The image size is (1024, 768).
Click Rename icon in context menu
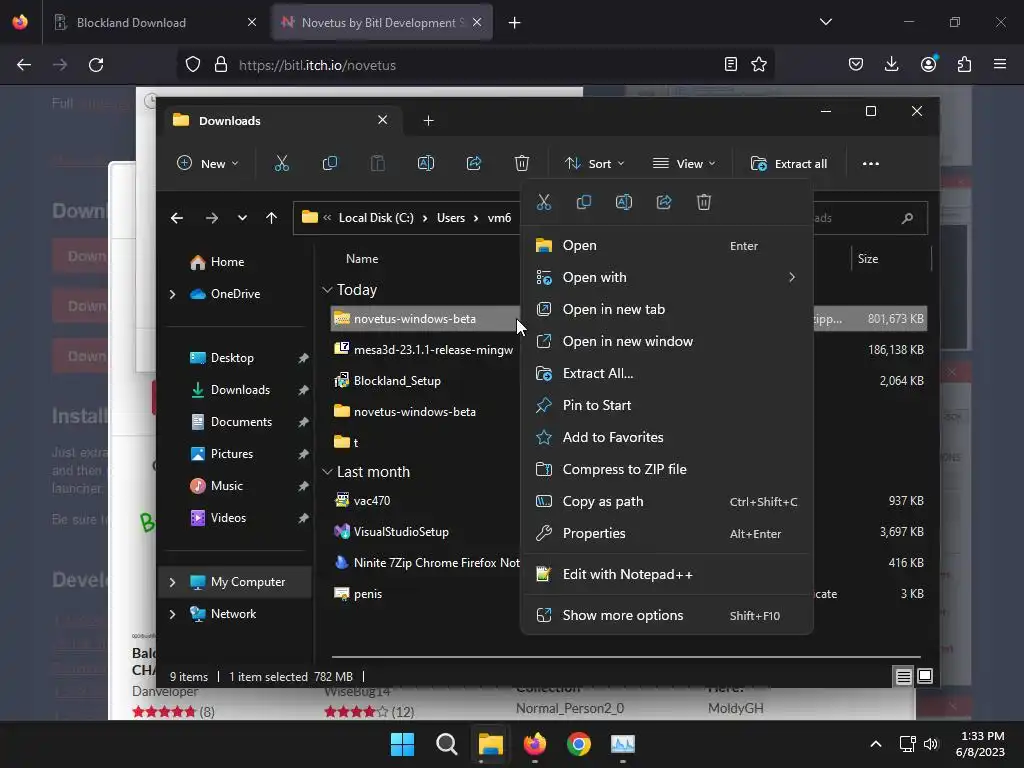pyautogui.click(x=624, y=202)
